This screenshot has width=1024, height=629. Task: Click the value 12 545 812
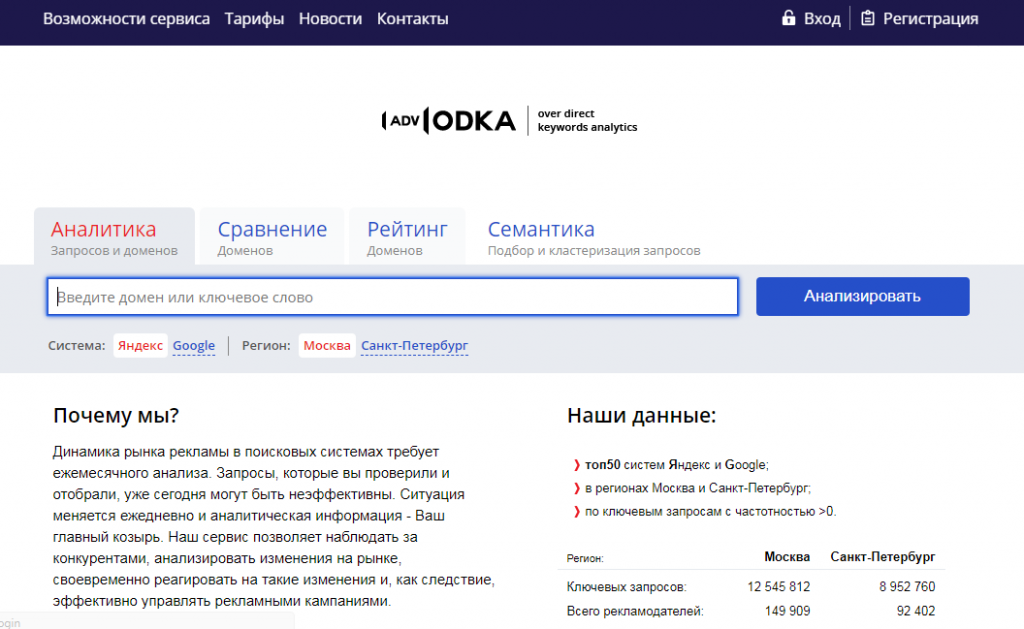[778, 587]
